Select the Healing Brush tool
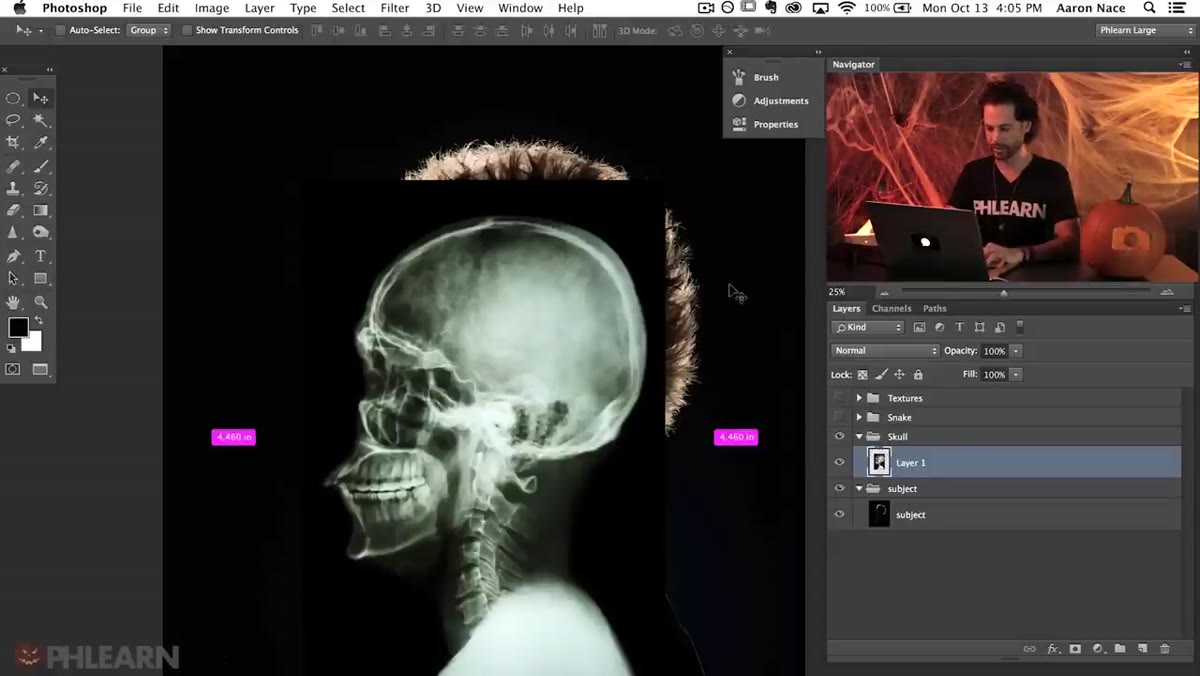The image size is (1200, 676). point(14,166)
